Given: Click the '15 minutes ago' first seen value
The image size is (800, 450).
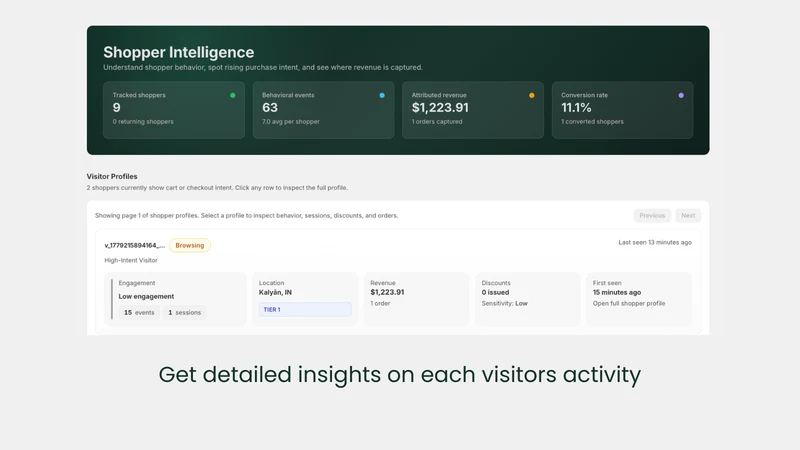Looking at the screenshot, I should pyautogui.click(x=617, y=292).
